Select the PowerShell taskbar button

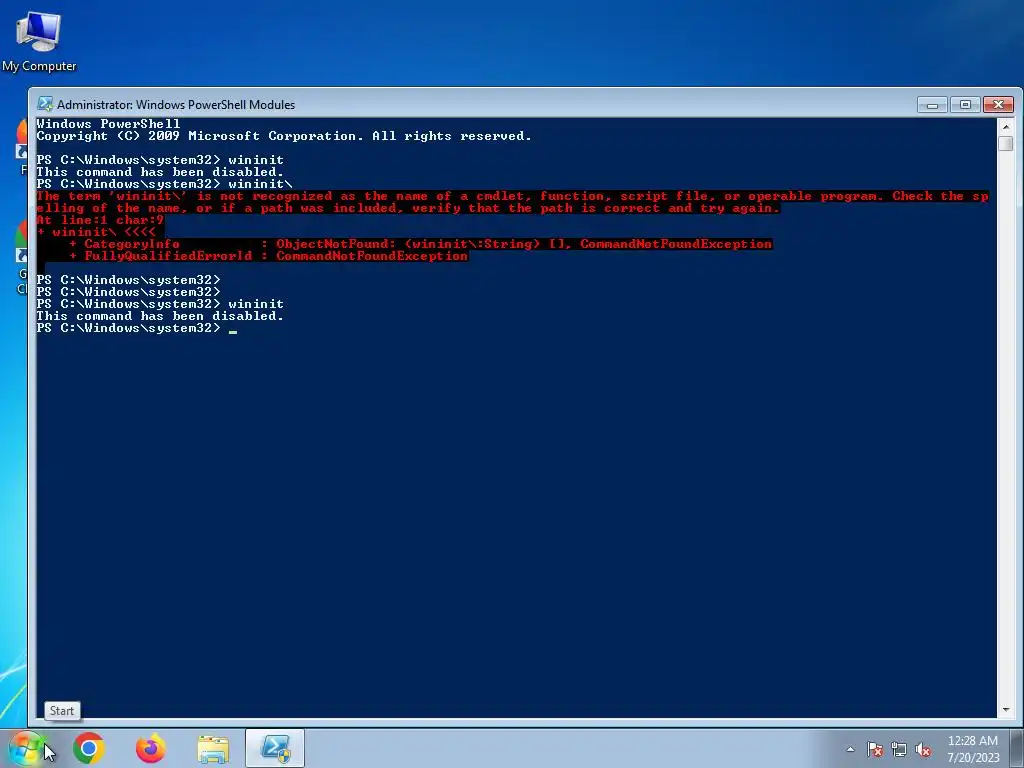[275, 748]
